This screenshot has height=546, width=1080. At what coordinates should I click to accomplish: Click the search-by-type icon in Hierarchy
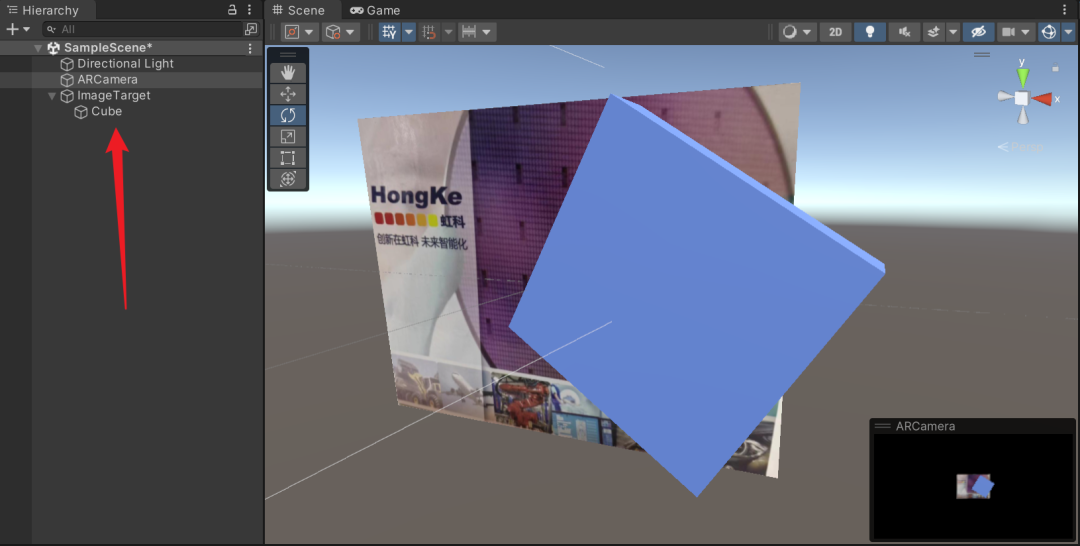click(251, 29)
